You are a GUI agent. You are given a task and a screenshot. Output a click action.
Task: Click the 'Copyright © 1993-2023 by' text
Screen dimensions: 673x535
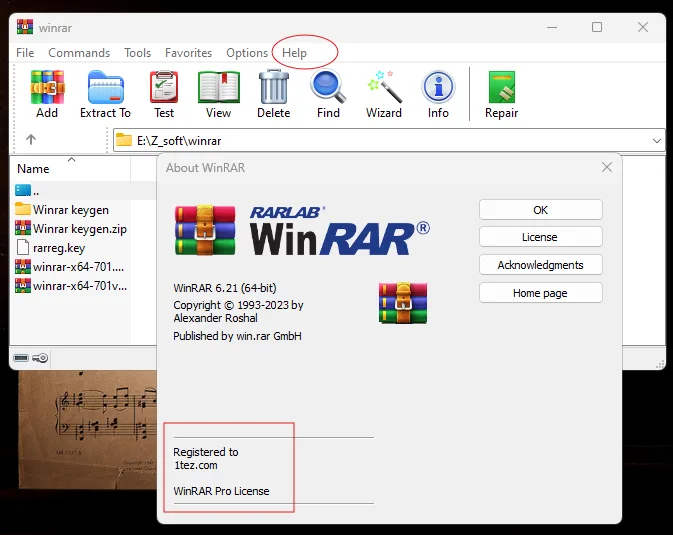coord(238,305)
